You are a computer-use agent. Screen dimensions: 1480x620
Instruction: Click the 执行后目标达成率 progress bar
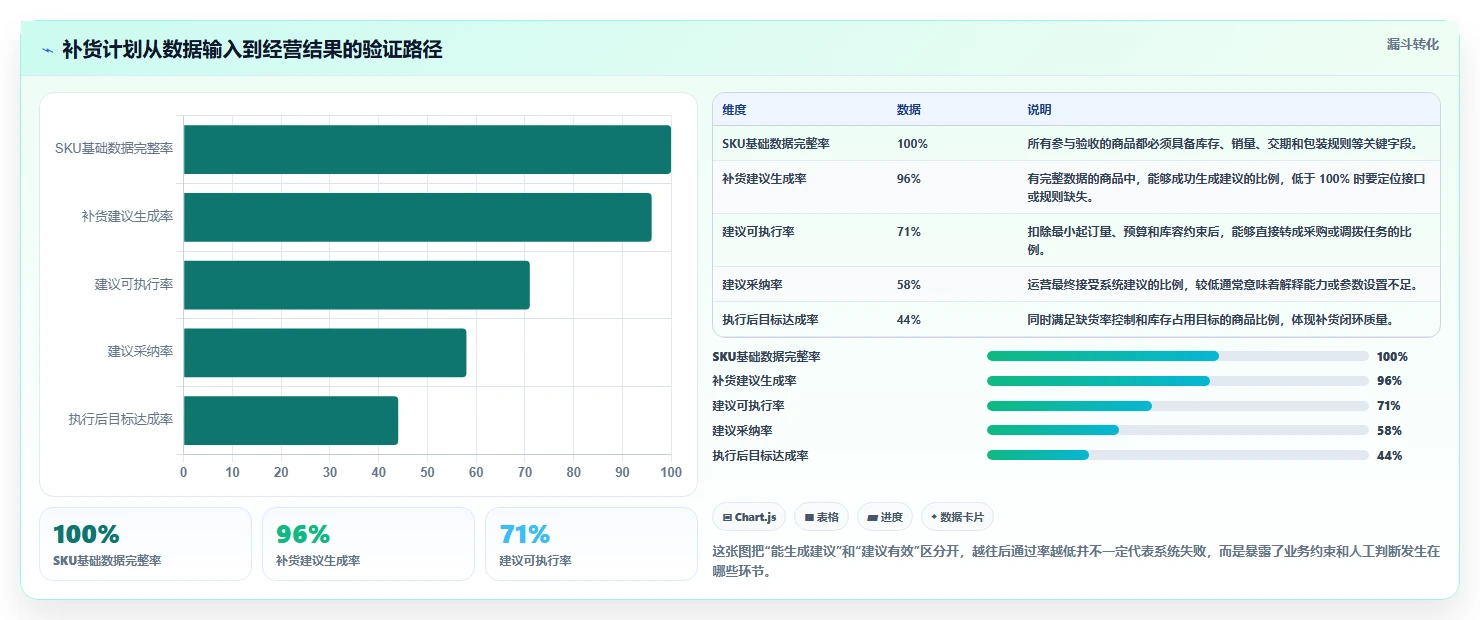click(1177, 455)
